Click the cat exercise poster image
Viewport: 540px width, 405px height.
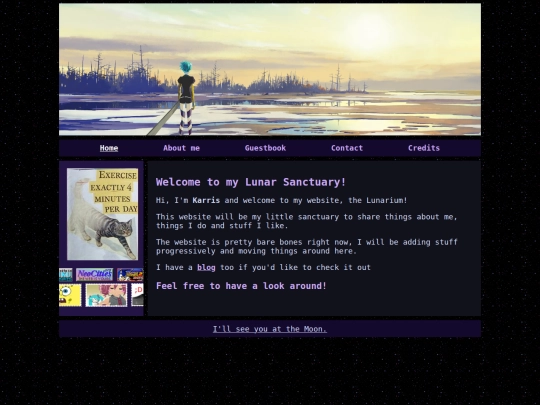(102, 214)
